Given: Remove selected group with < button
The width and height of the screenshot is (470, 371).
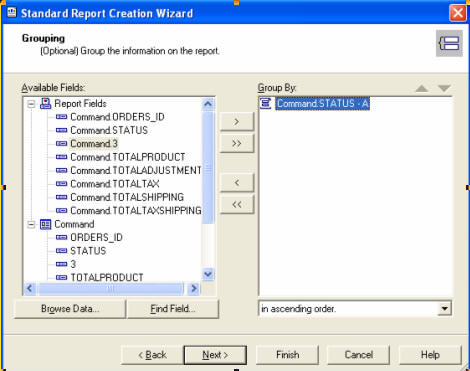Looking at the screenshot, I should pyautogui.click(x=237, y=183).
